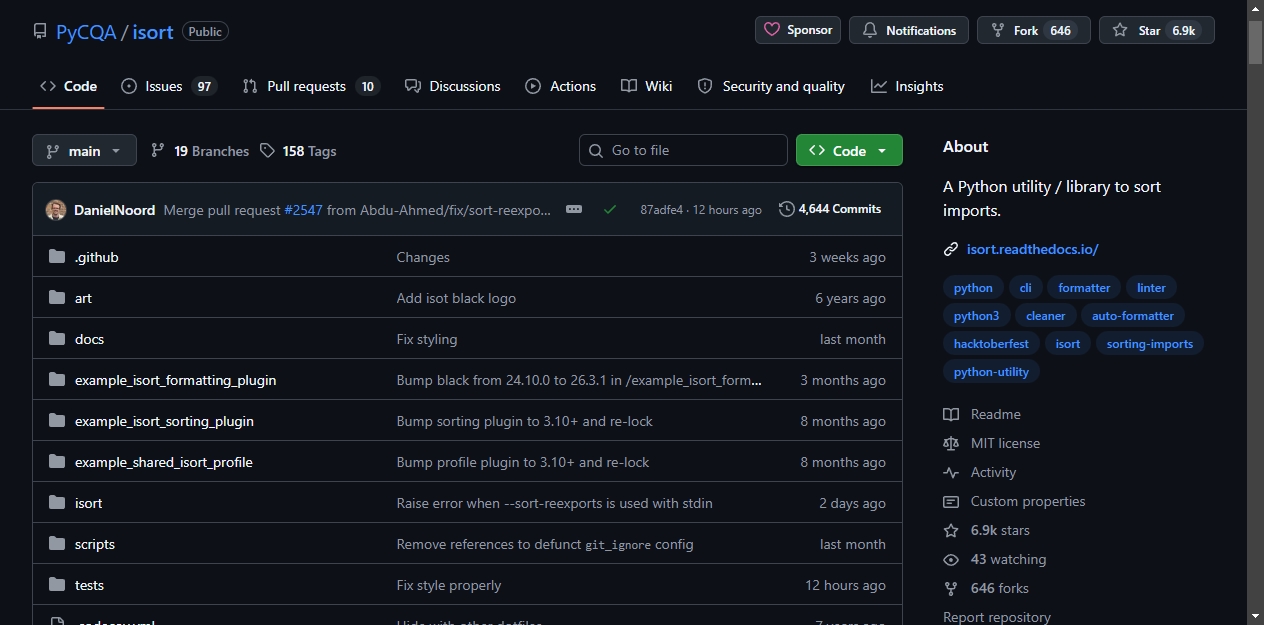Viewport: 1264px width, 625px height.
Task: Open pull request #2547 link
Action: coord(303,210)
